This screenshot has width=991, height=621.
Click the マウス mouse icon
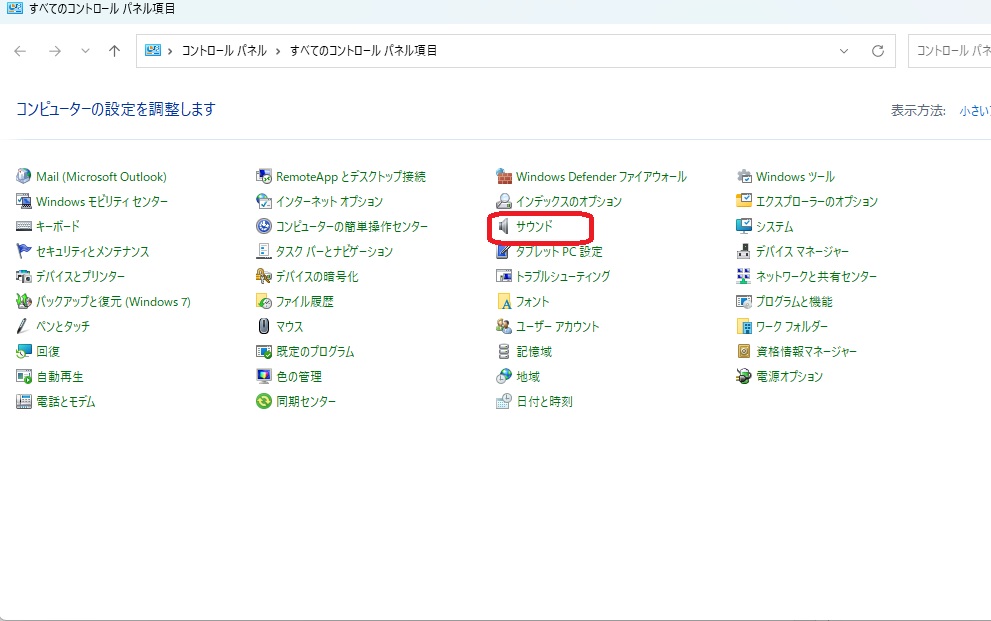tap(264, 327)
